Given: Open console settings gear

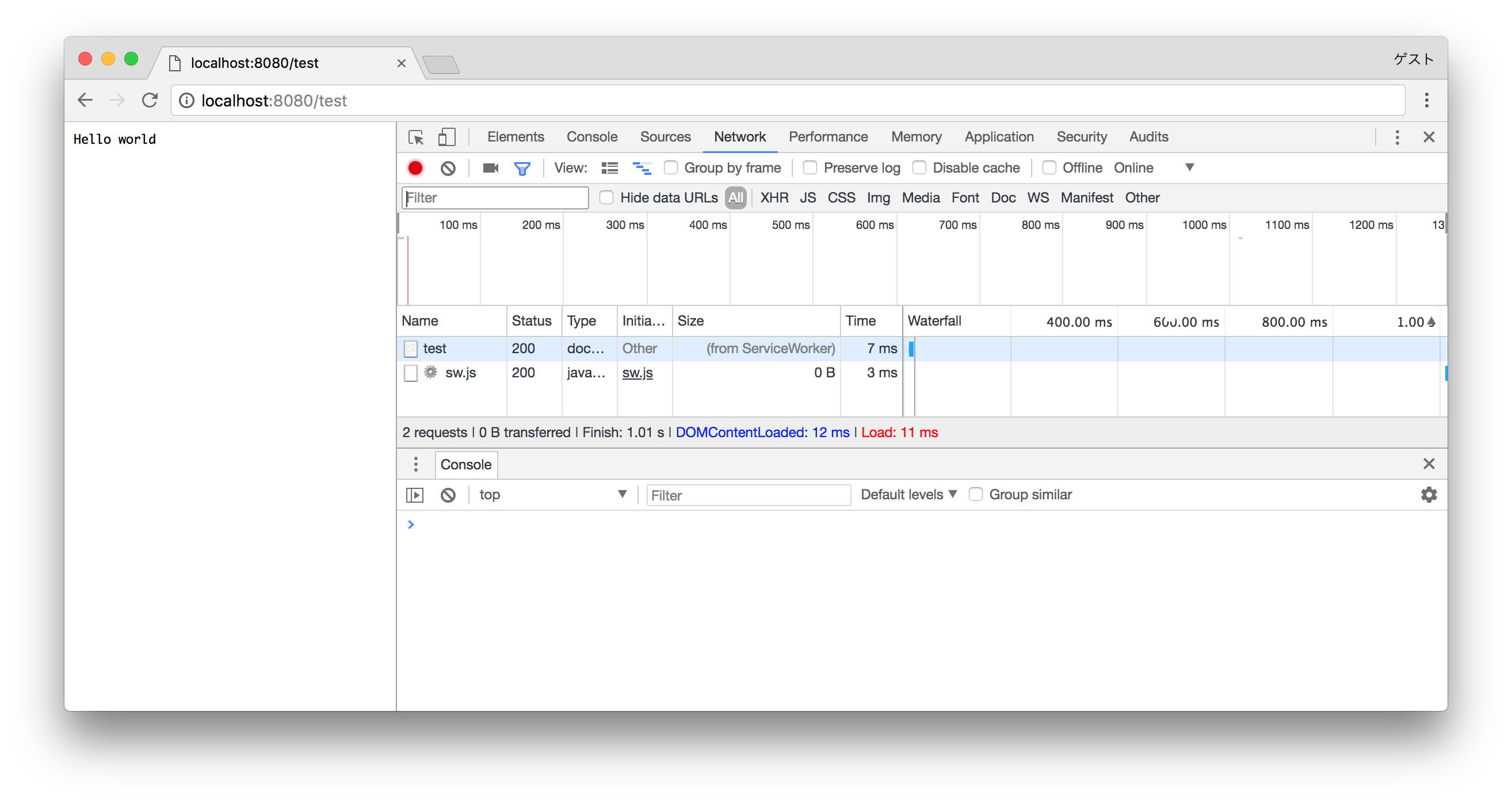Looking at the screenshot, I should 1428,495.
